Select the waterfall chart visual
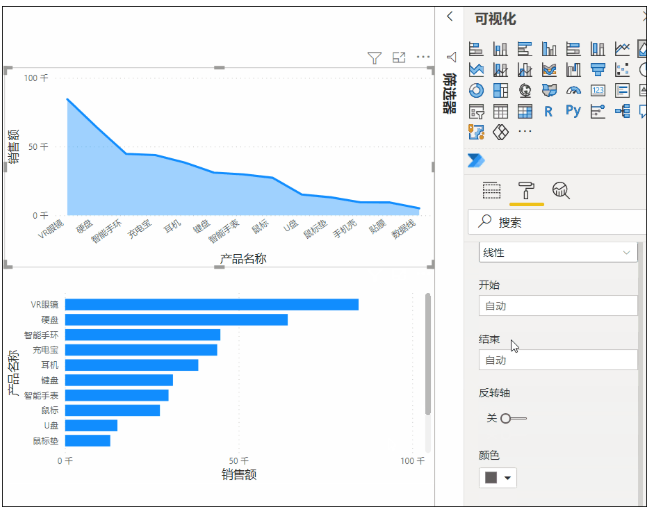Image resolution: width=652 pixels, height=510 pixels. tap(573, 69)
